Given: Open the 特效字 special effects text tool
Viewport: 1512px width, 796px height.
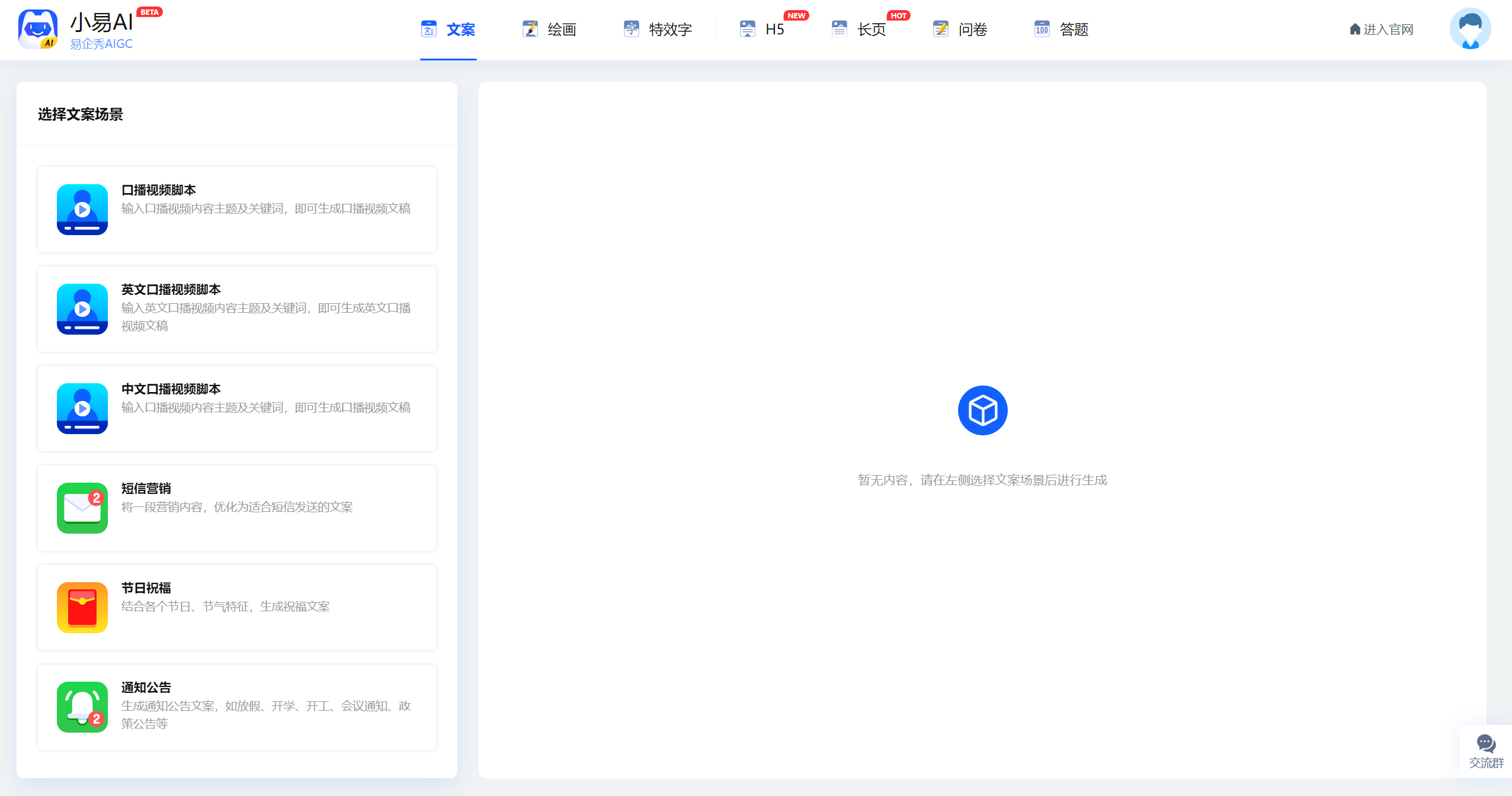Looking at the screenshot, I should coord(632,28).
